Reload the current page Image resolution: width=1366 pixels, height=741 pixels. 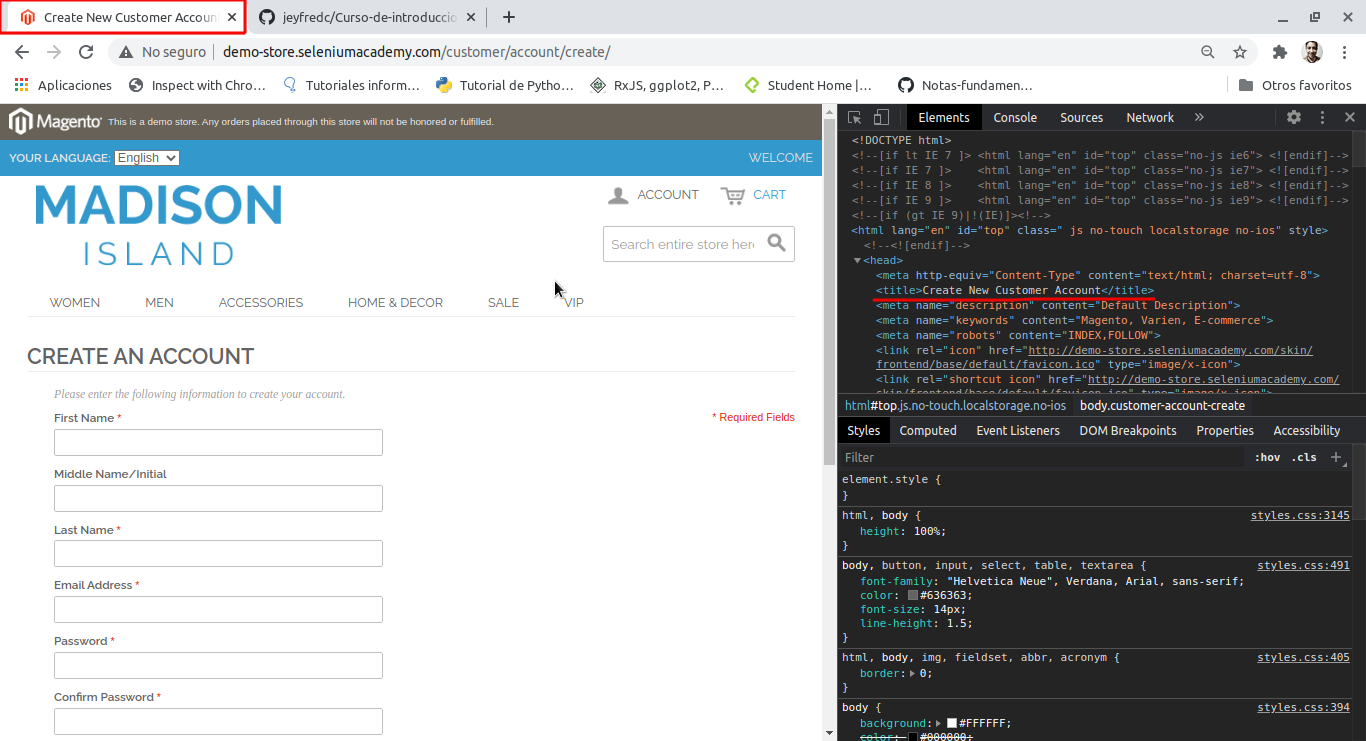coord(86,52)
